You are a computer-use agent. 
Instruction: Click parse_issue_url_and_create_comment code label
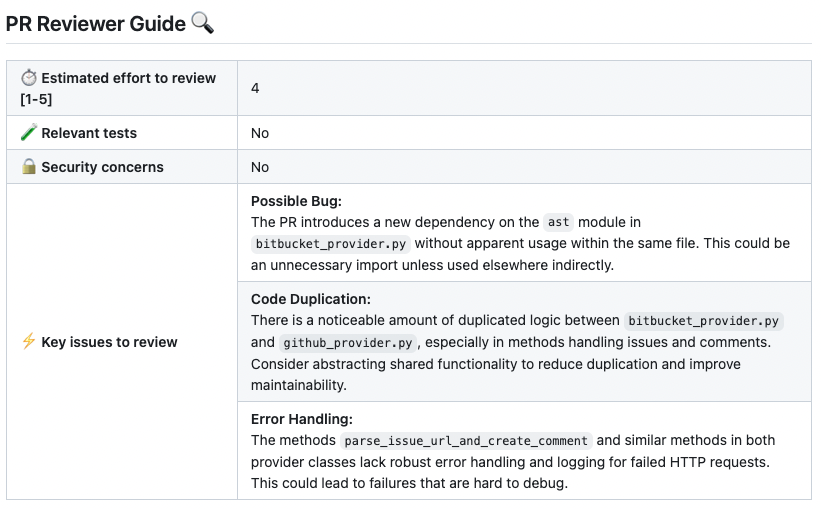tap(466, 441)
